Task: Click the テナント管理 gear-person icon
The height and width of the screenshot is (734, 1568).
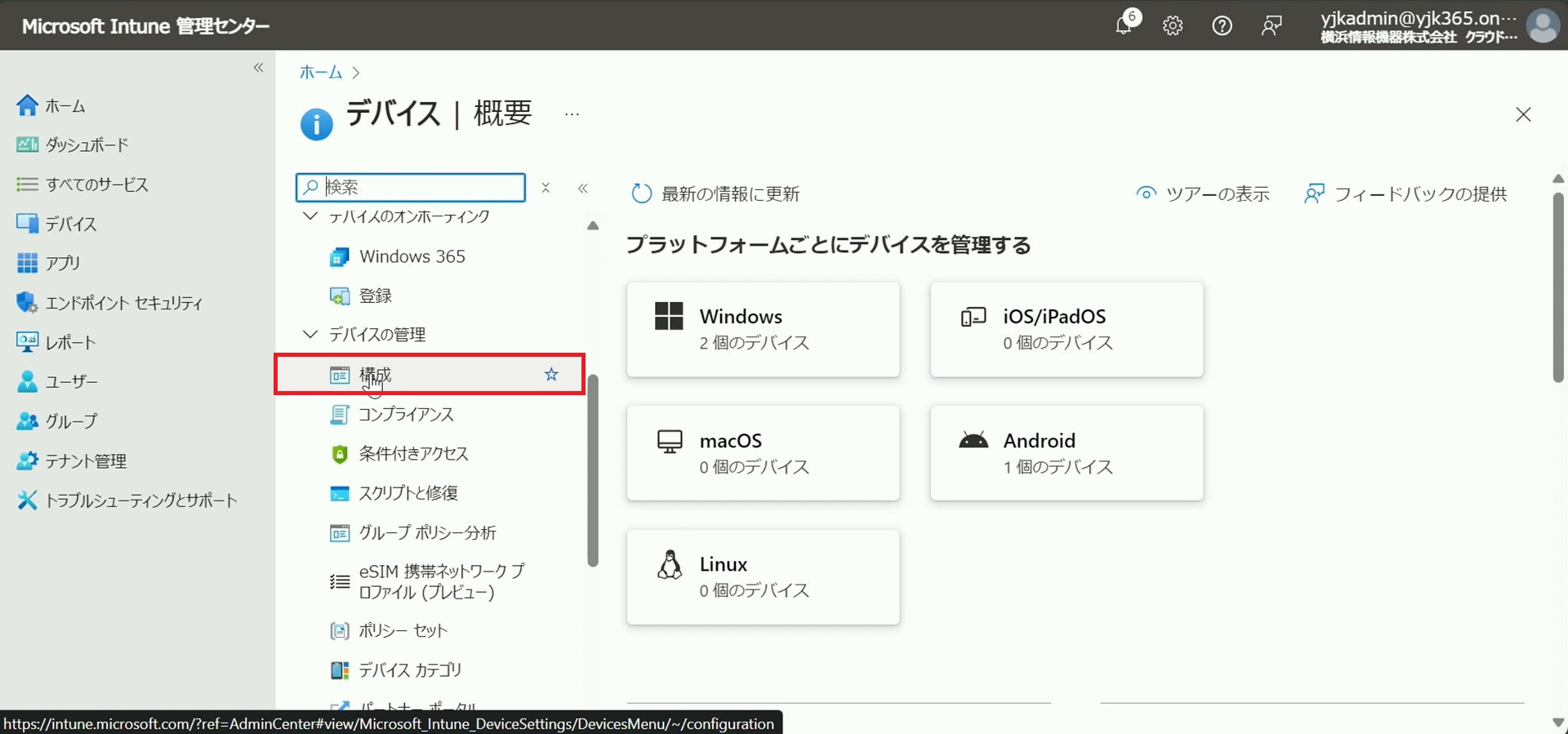Action: point(27,460)
